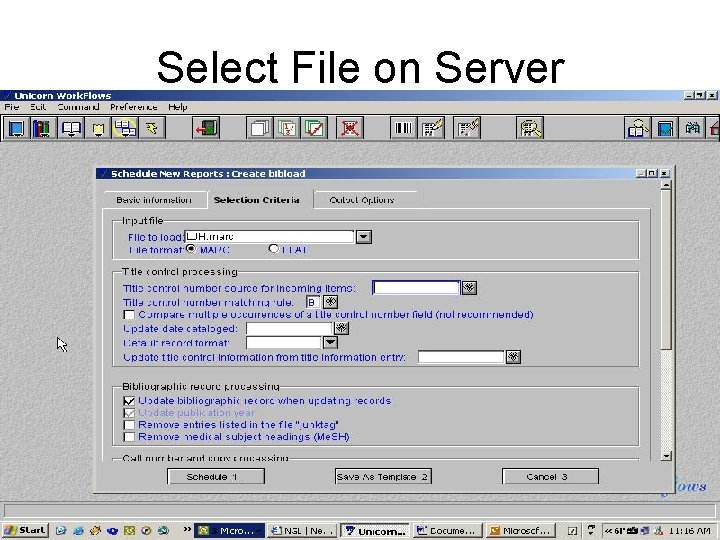
Task: Click the blue checkmark screen toolbar icon
Action: click(x=665, y=128)
